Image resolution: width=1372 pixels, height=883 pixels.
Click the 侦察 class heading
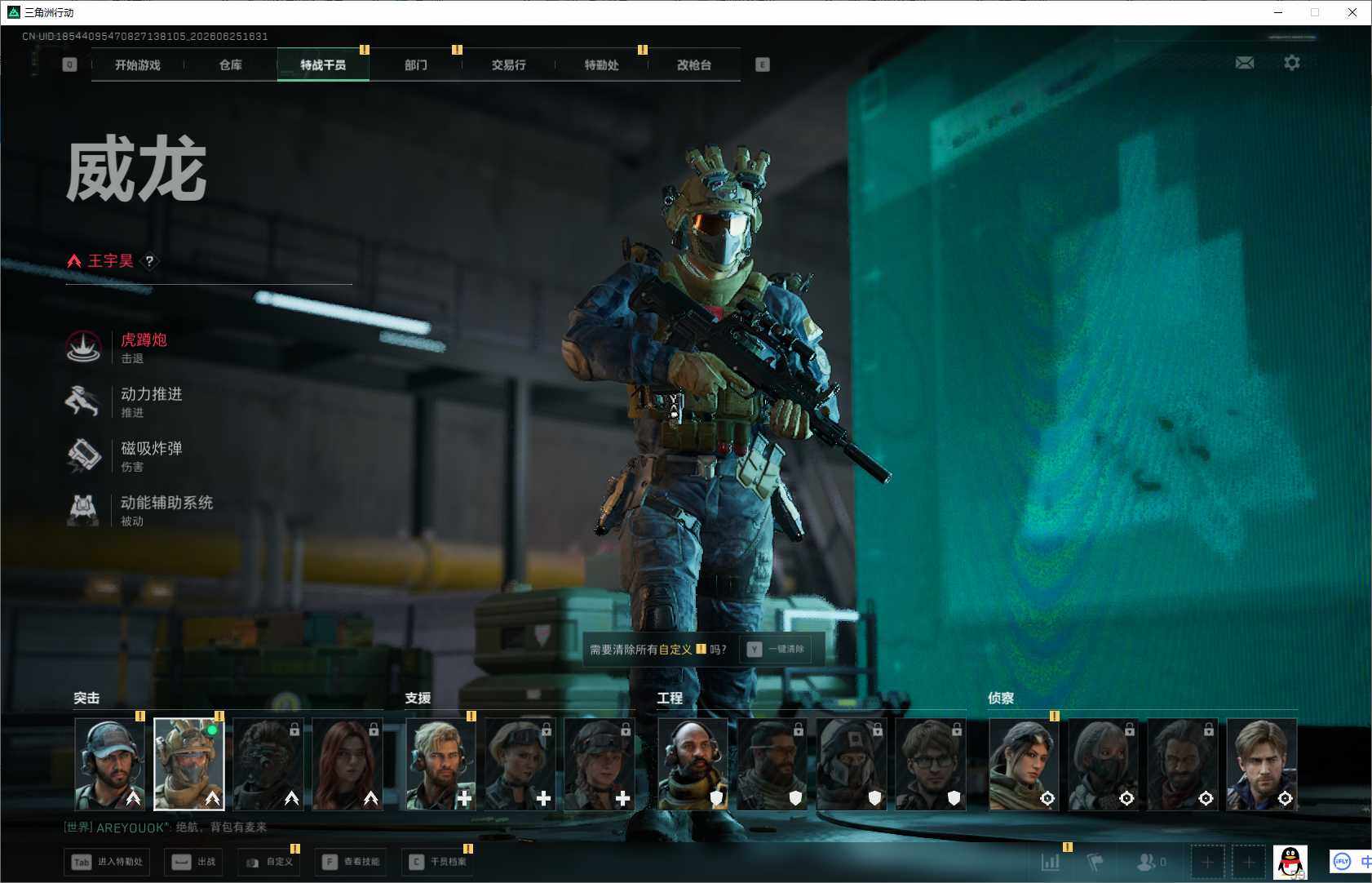[1001, 698]
